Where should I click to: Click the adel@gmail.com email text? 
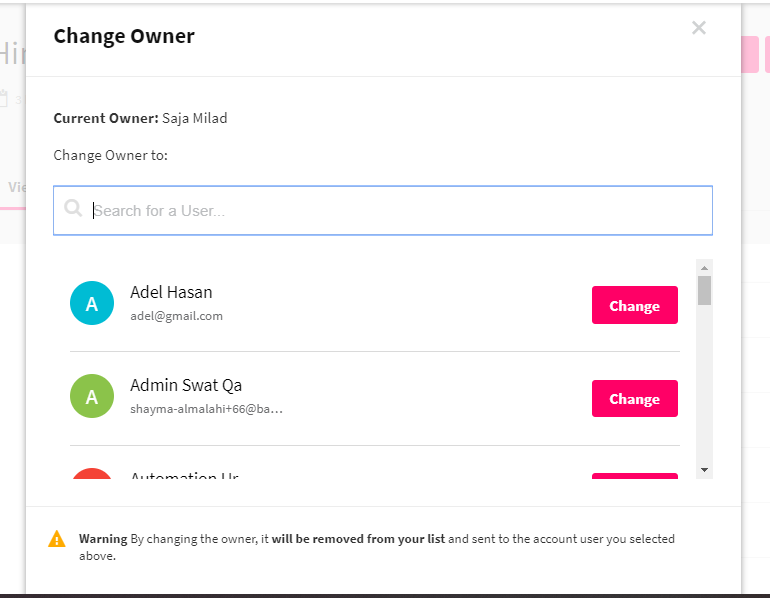pyautogui.click(x=176, y=316)
